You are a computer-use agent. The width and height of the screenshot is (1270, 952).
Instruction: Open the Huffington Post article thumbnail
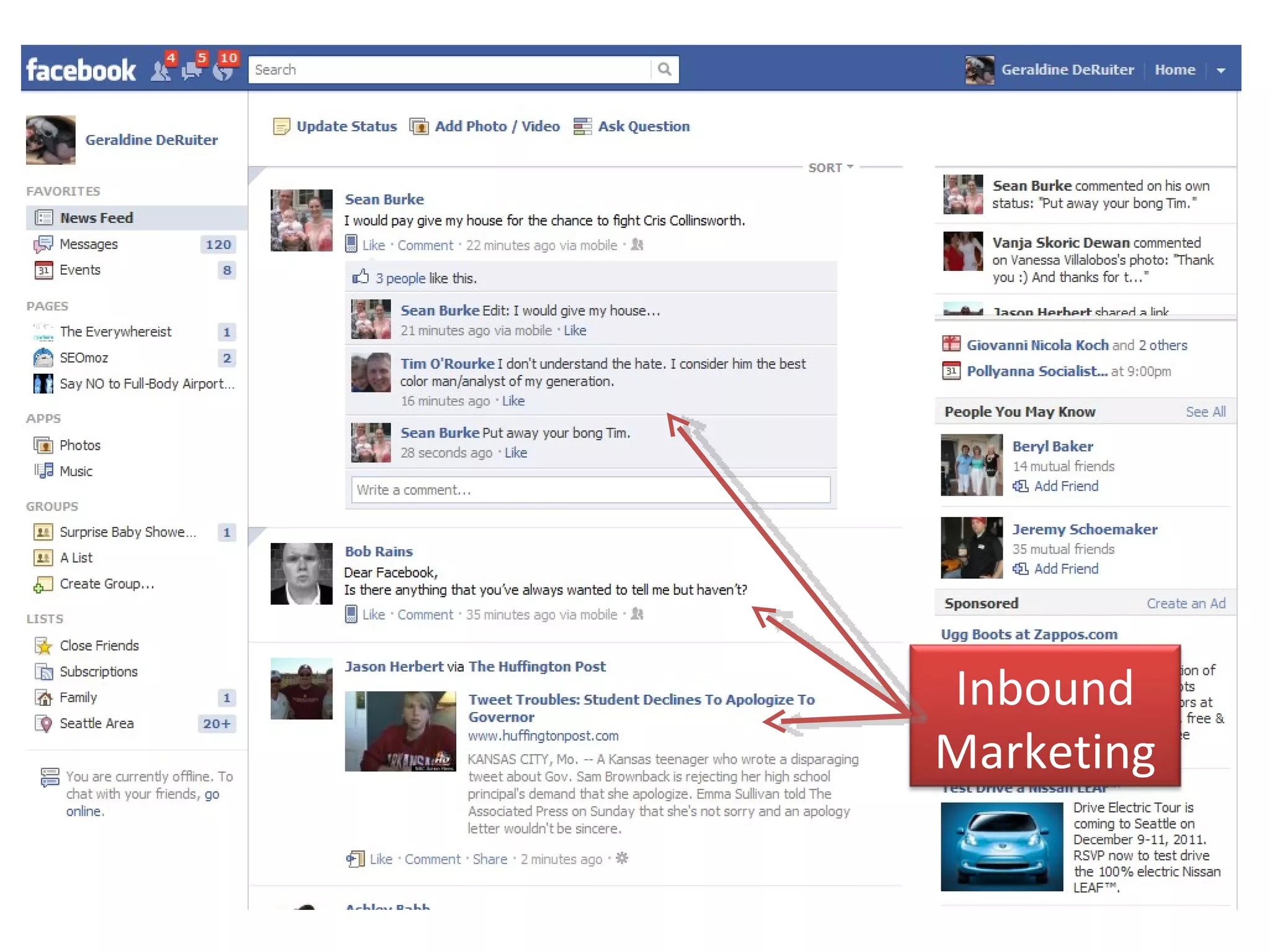[400, 731]
